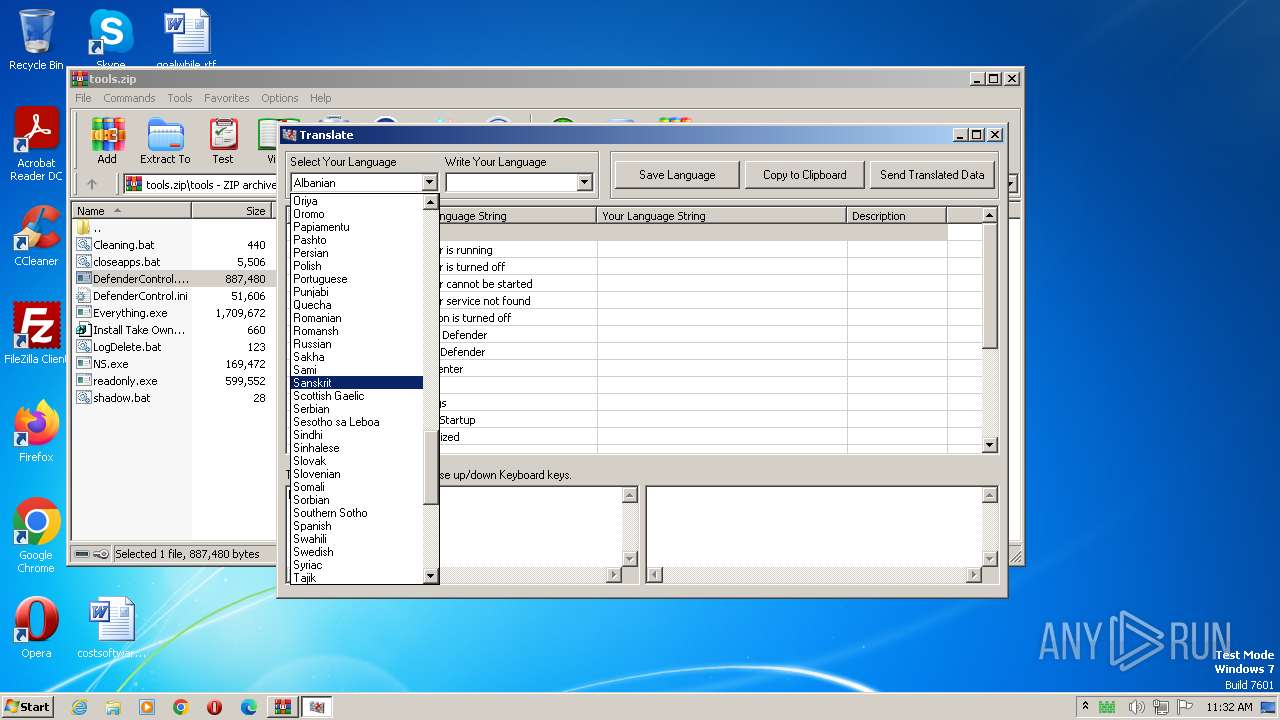The height and width of the screenshot is (720, 1280).
Task: Click the Action Center flag tray icon
Action: point(1186,707)
